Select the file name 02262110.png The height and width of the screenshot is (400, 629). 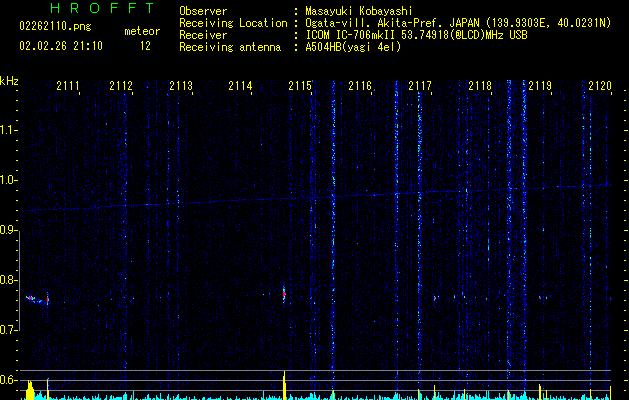pos(55,27)
